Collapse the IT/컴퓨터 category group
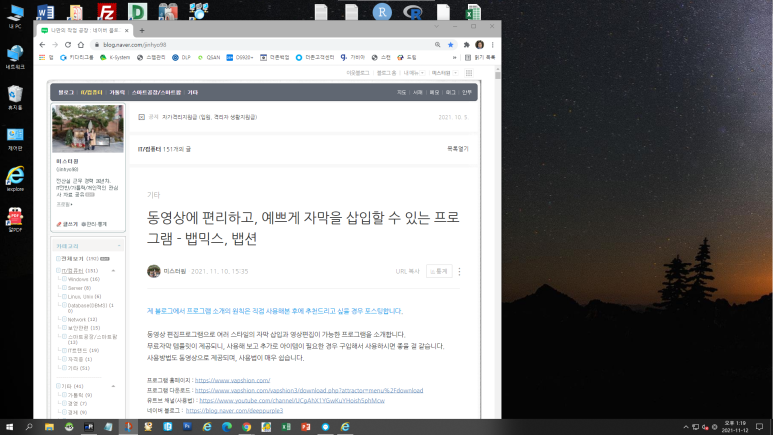 point(113,271)
